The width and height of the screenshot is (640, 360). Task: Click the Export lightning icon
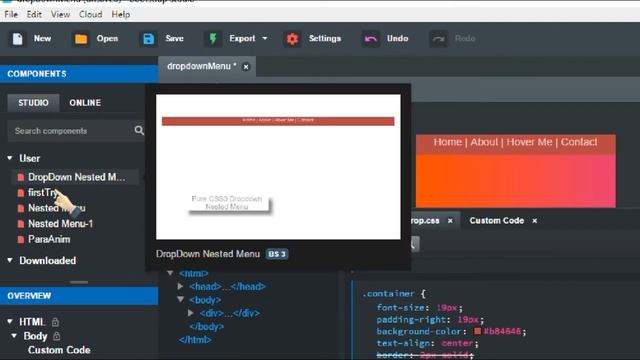(x=213, y=39)
